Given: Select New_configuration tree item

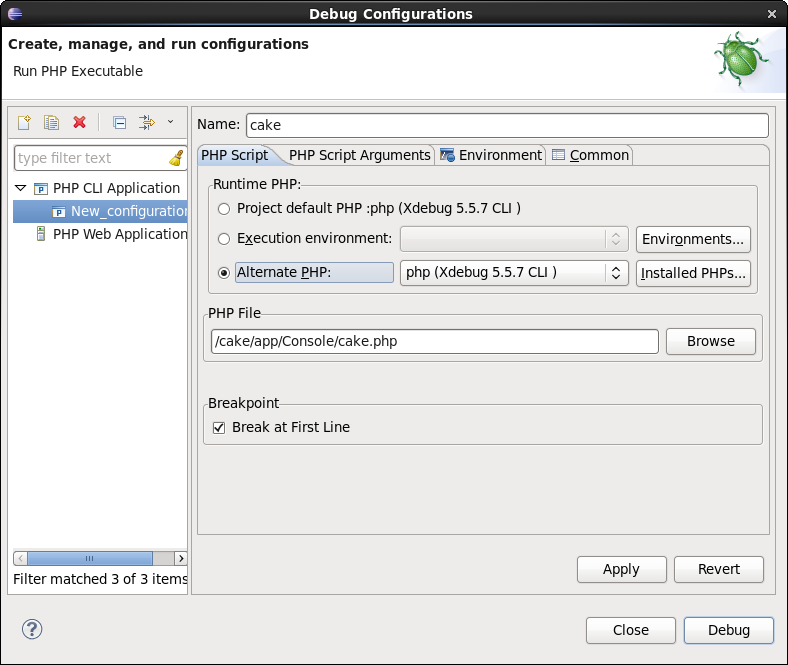Looking at the screenshot, I should [x=100, y=211].
